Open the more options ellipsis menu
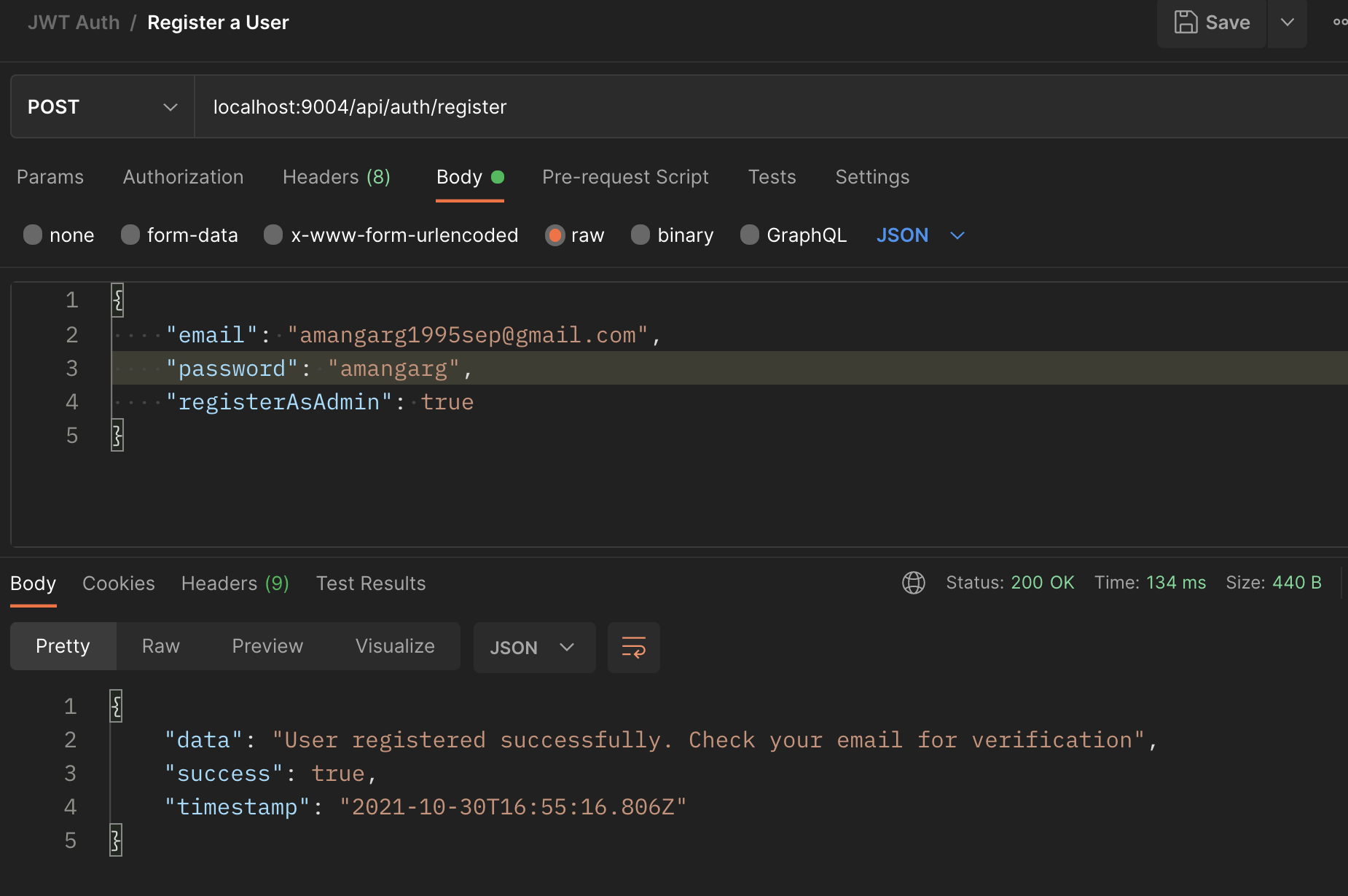 (x=1339, y=23)
